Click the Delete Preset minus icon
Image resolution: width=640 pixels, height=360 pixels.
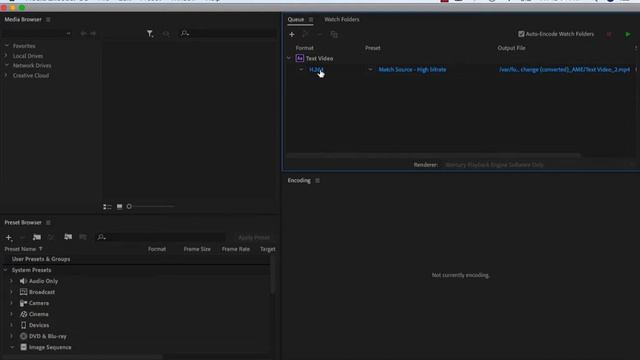(x=22, y=237)
